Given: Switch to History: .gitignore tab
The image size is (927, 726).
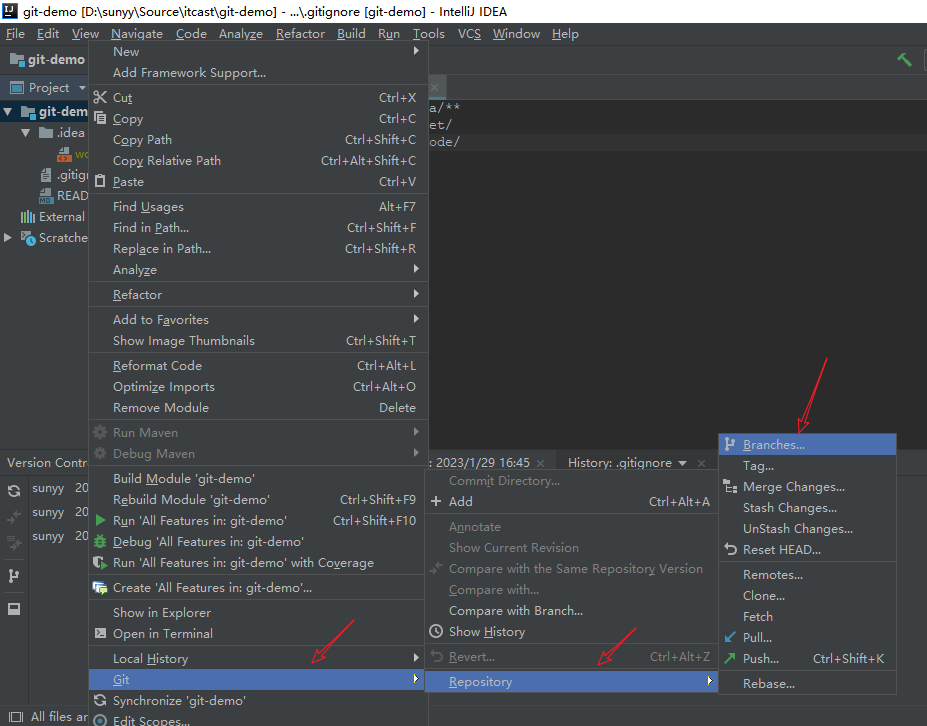Looking at the screenshot, I should 620,463.
